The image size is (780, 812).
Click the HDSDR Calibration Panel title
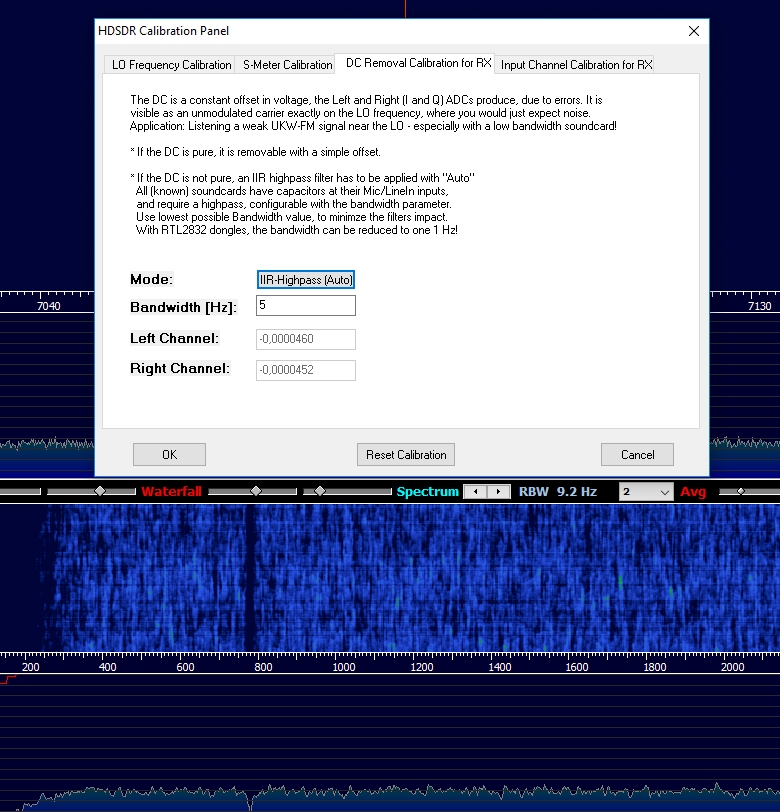(x=163, y=31)
